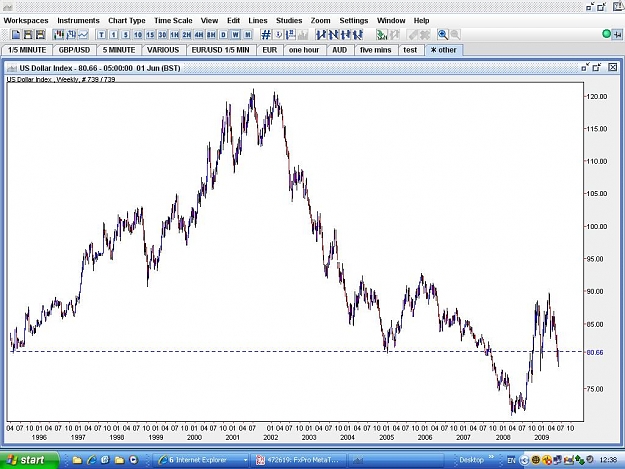Click the clock icon in toolbar
This screenshot has width=625, height=469.
tap(278, 35)
